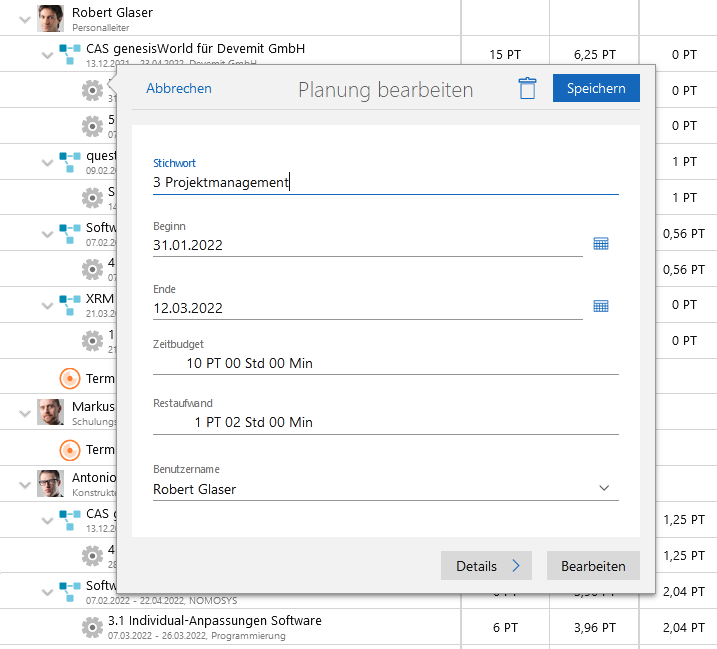Click the orange Termin icon under Robert Glaser

70,379
